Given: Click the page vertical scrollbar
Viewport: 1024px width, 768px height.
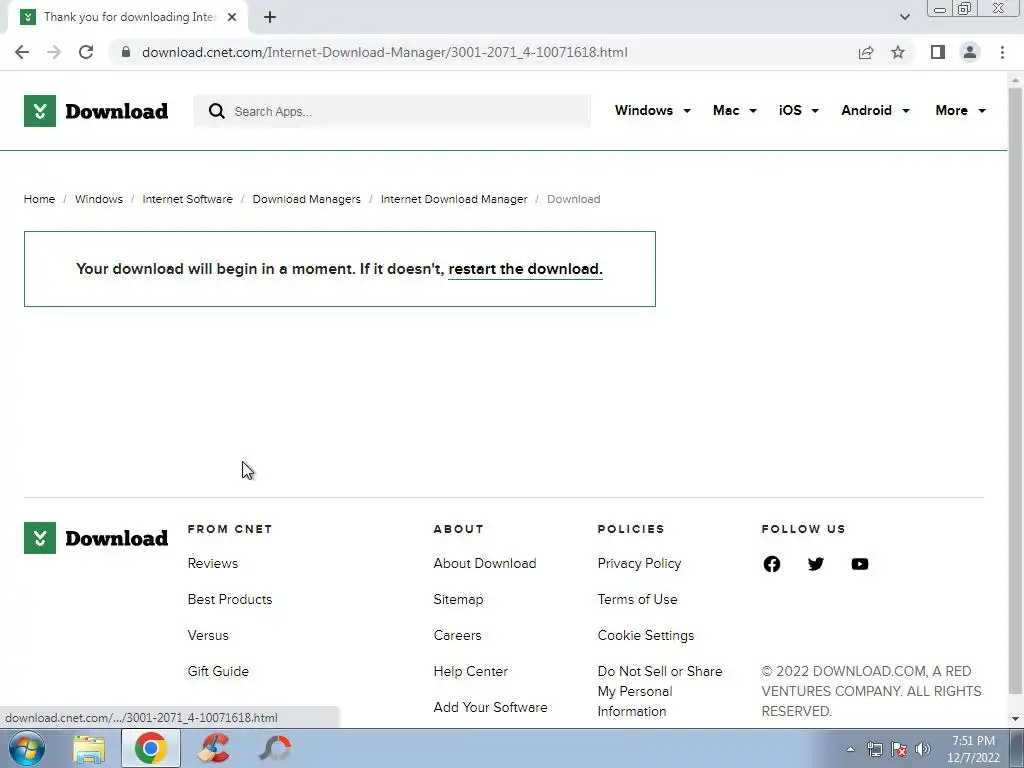Looking at the screenshot, I should 1015,390.
